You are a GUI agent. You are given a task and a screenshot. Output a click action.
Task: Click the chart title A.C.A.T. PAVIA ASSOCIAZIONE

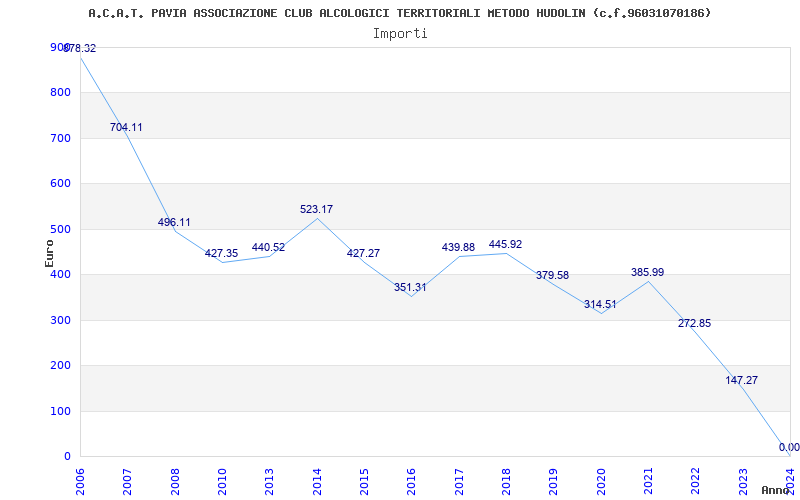coord(399,13)
